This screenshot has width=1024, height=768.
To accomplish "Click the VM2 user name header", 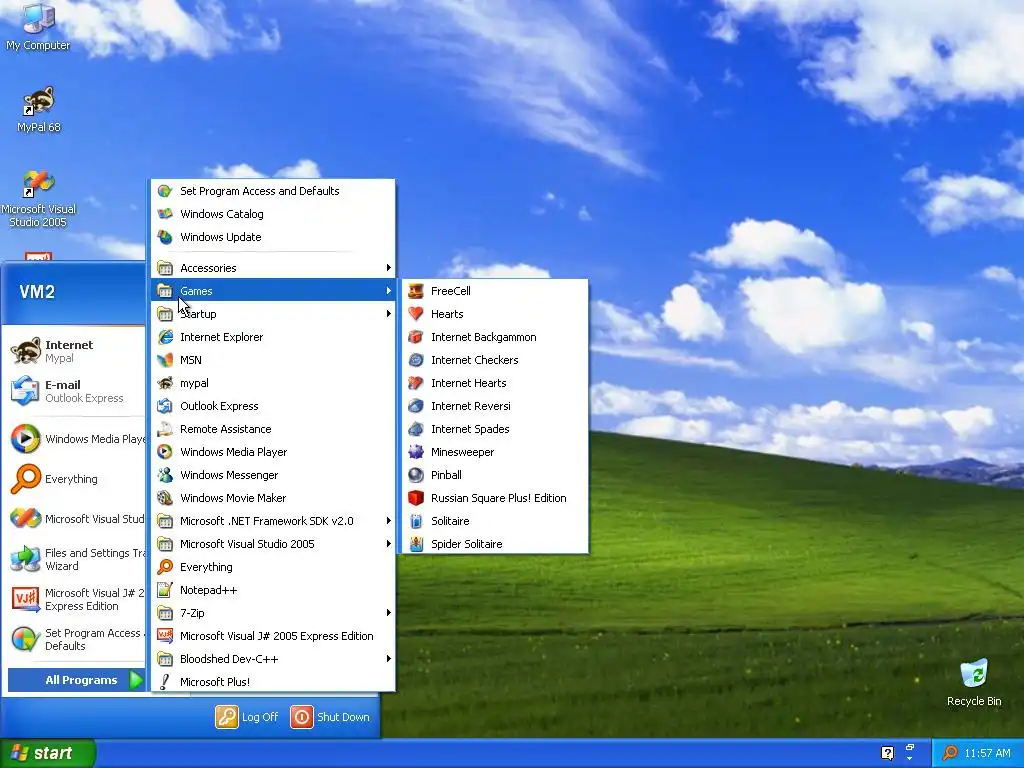I will pyautogui.click(x=37, y=292).
